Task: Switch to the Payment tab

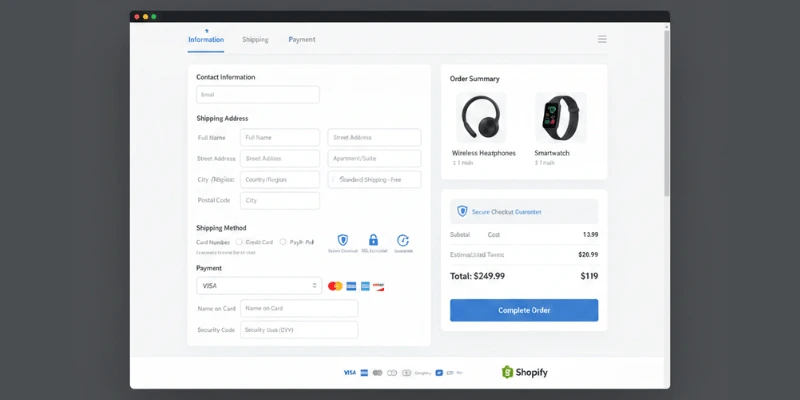Action: [302, 39]
